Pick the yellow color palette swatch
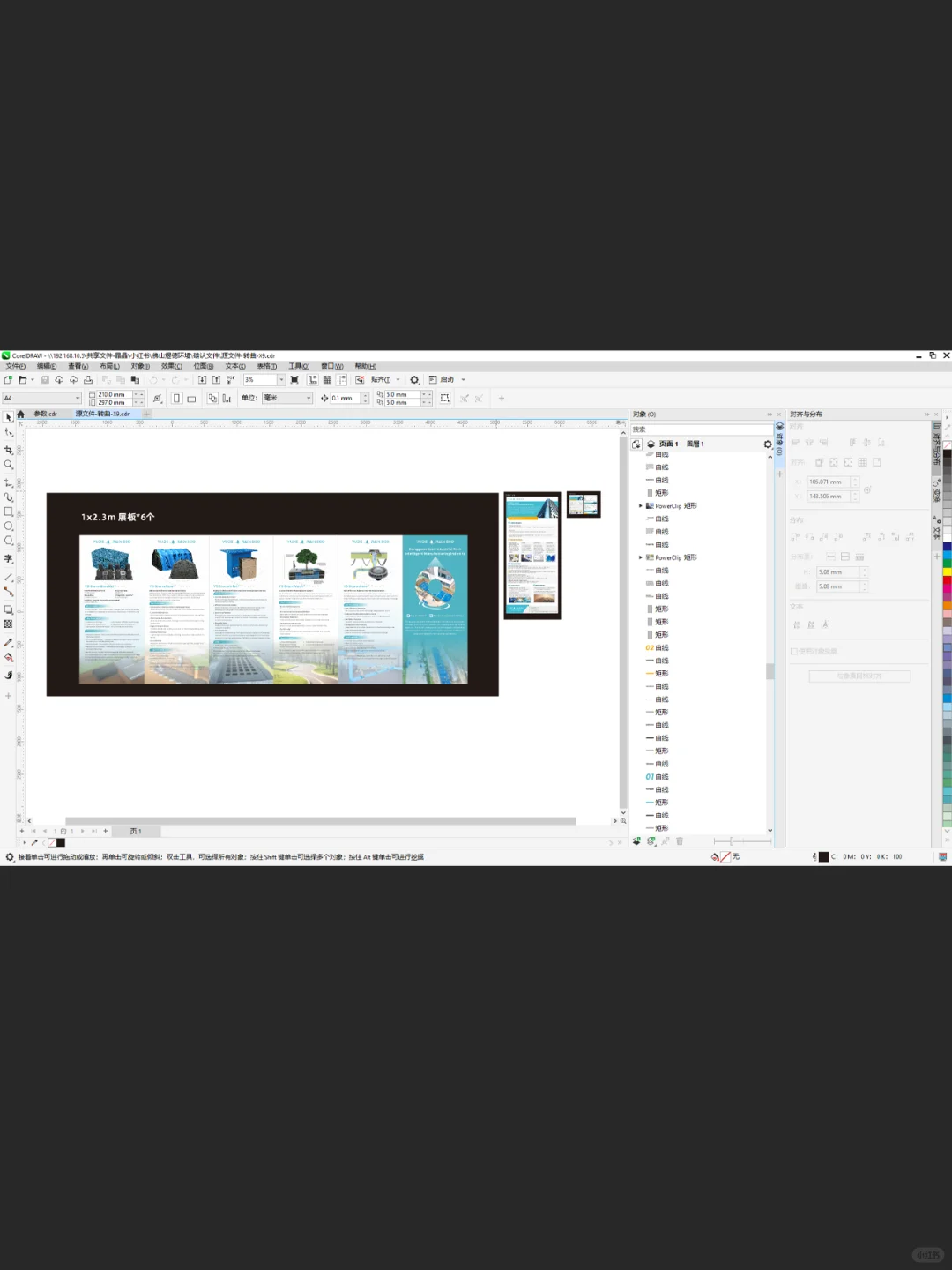Screen dimensions: 952x1270 coord(947,571)
